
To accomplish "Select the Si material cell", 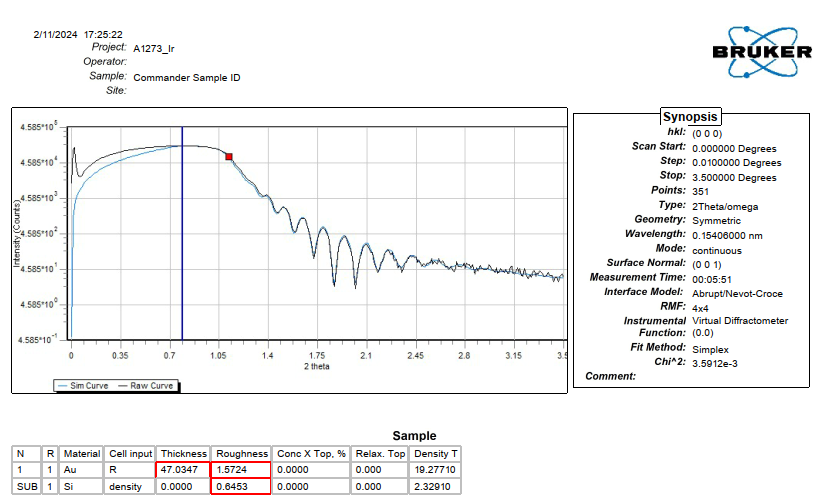I will click(81, 485).
